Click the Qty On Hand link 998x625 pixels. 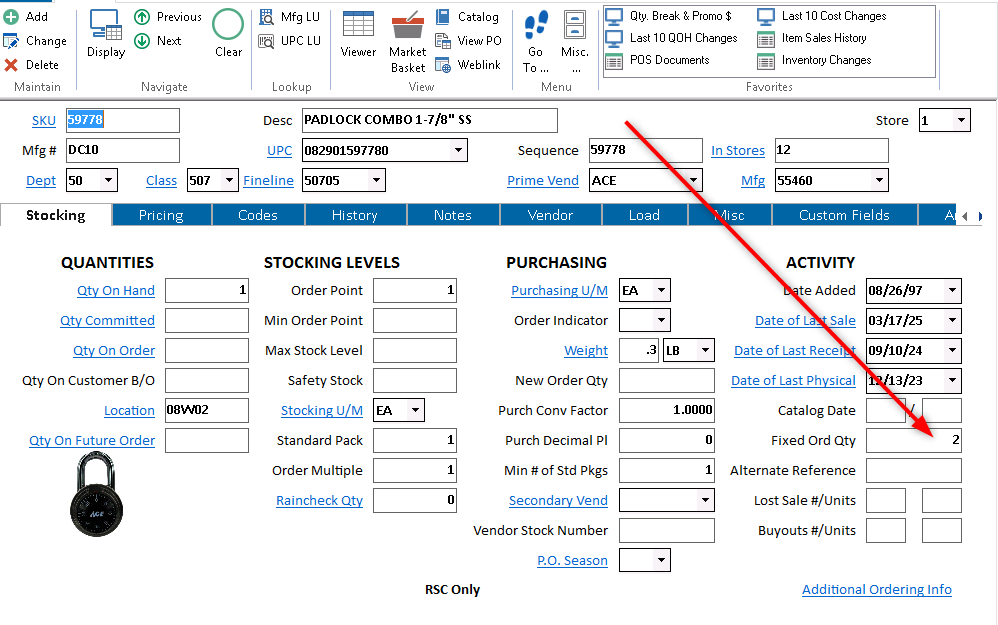(x=116, y=291)
